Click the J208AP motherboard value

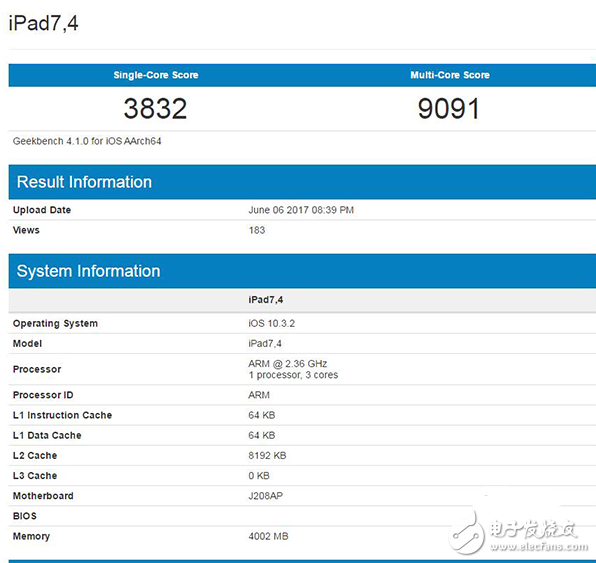pos(266,496)
